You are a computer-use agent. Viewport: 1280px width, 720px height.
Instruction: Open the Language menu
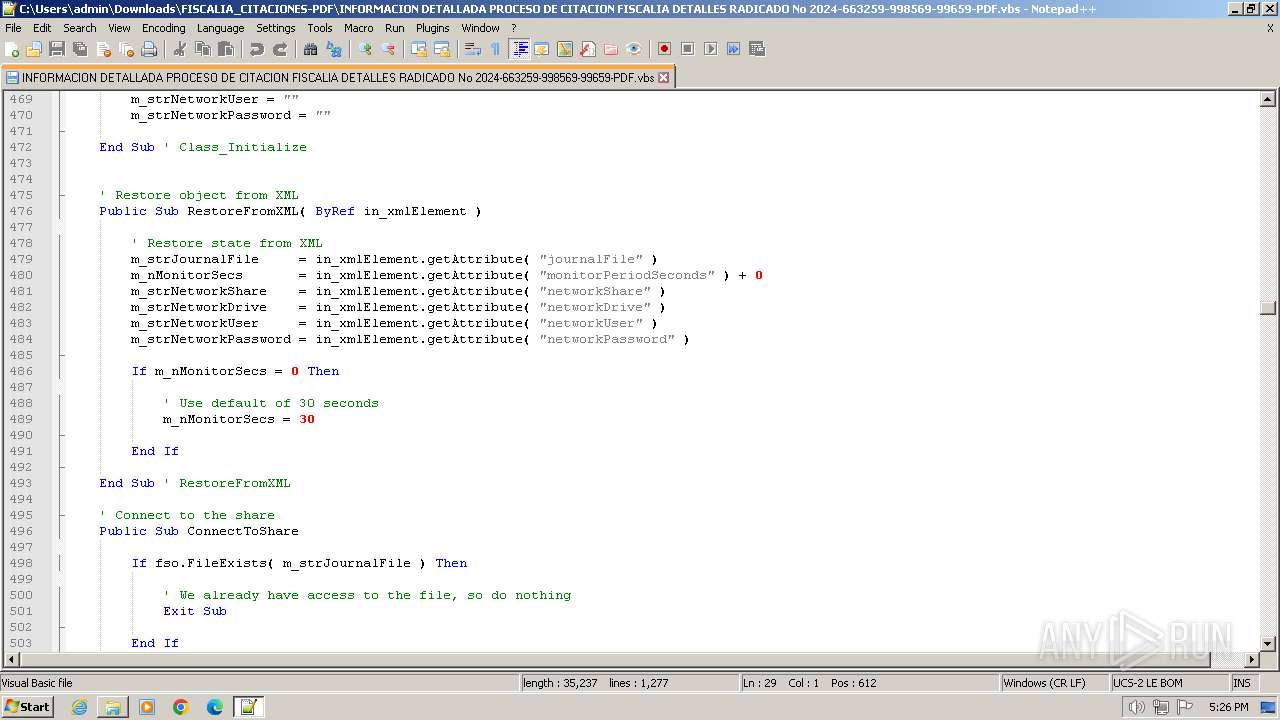coord(220,28)
